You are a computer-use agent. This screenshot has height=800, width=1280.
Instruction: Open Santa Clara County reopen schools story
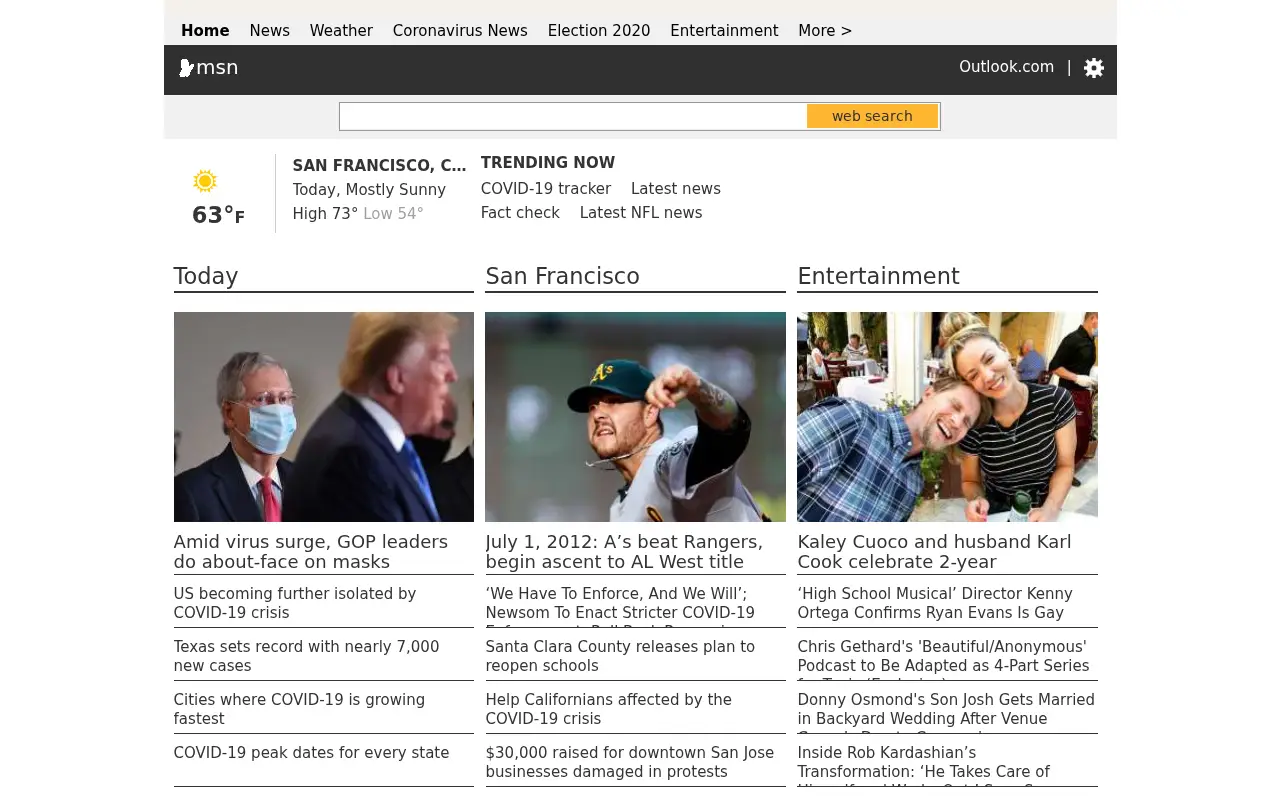tap(621, 656)
